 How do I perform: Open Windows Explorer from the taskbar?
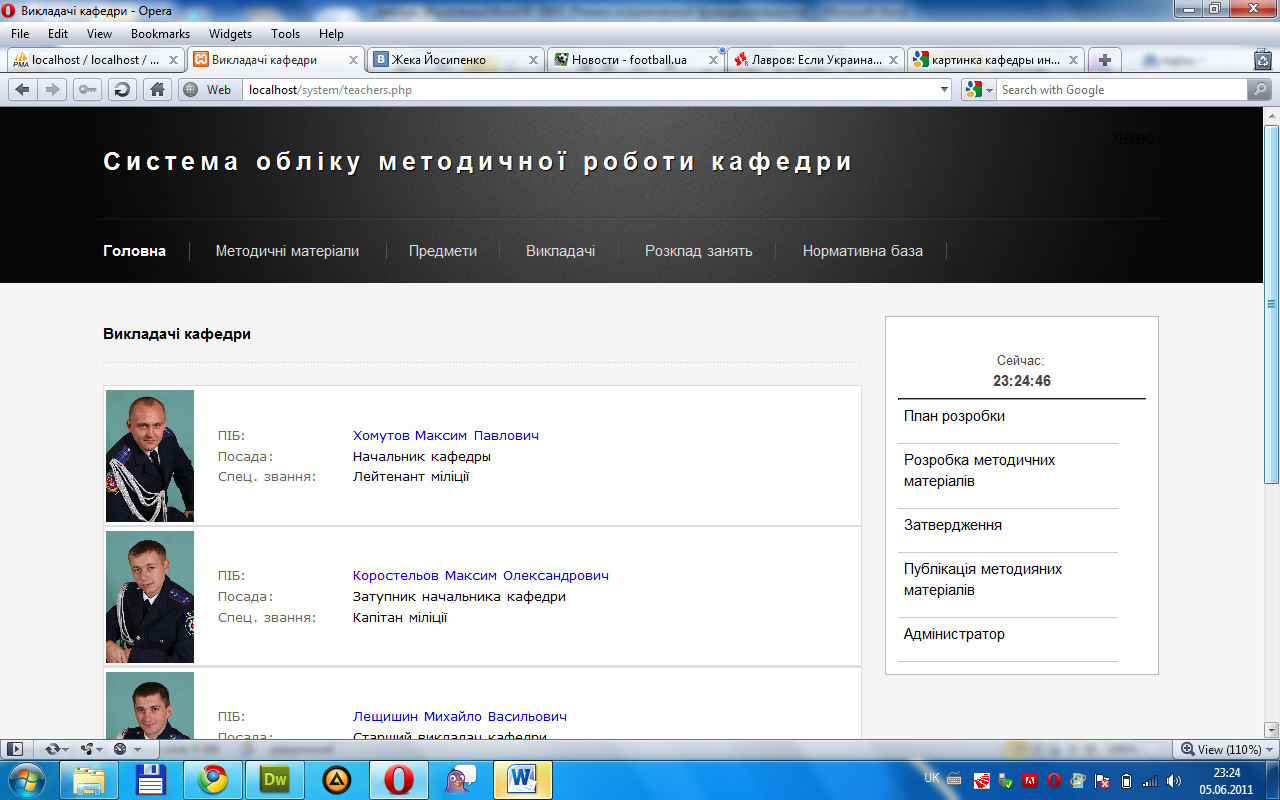pos(90,780)
